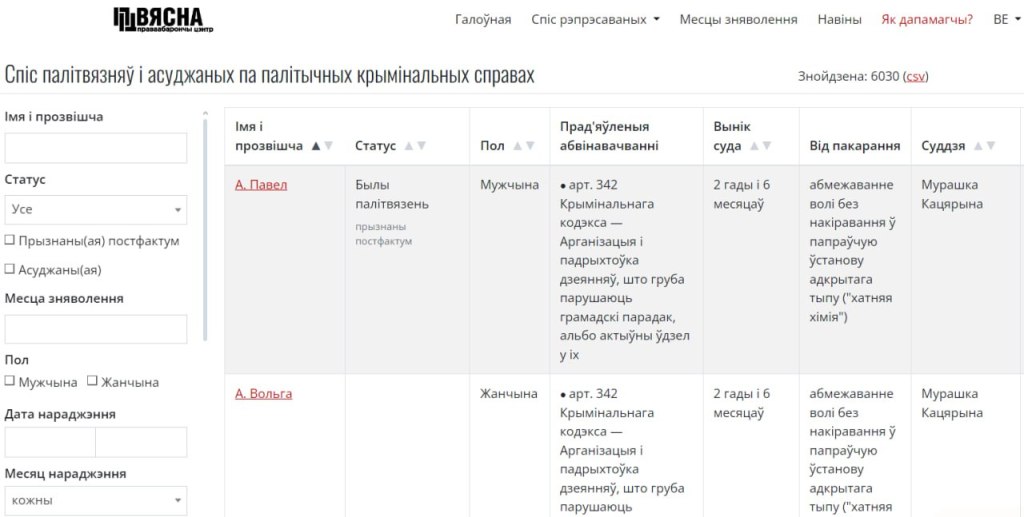Image resolution: width=1024 pixels, height=517 pixels.
Task: Download the csv export link
Action: tap(916, 77)
